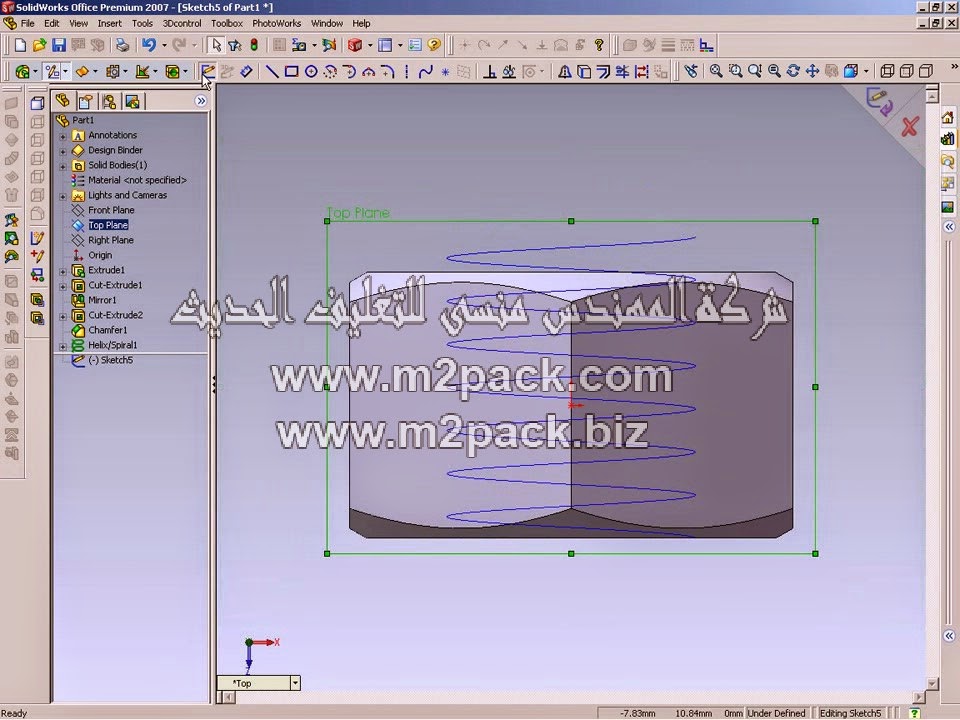The height and width of the screenshot is (720, 960).
Task: Expand the Helix/Spiral1 feature node
Action: (x=63, y=346)
